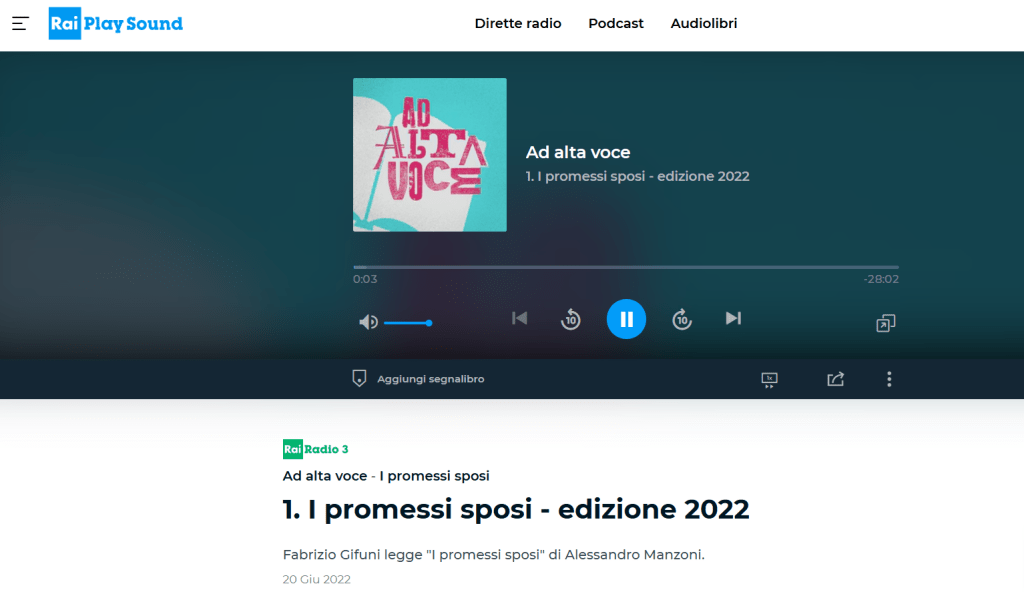Go to RaiPlay Sound home logo
This screenshot has width=1024, height=592.
pos(116,24)
